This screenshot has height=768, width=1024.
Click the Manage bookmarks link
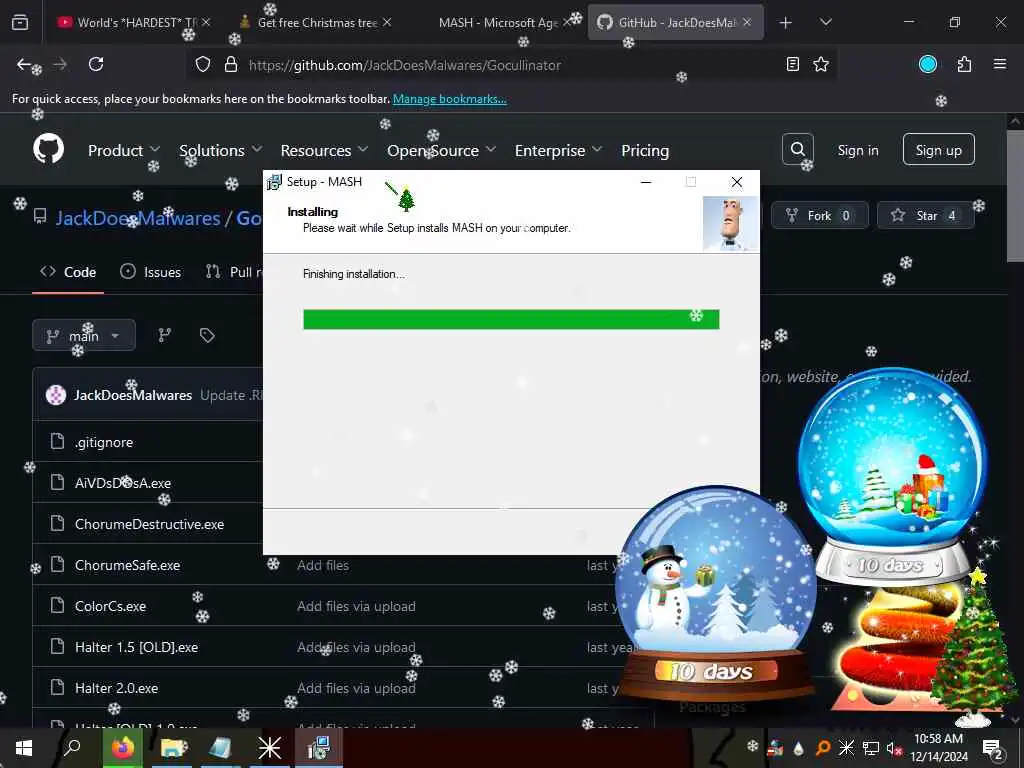point(449,99)
